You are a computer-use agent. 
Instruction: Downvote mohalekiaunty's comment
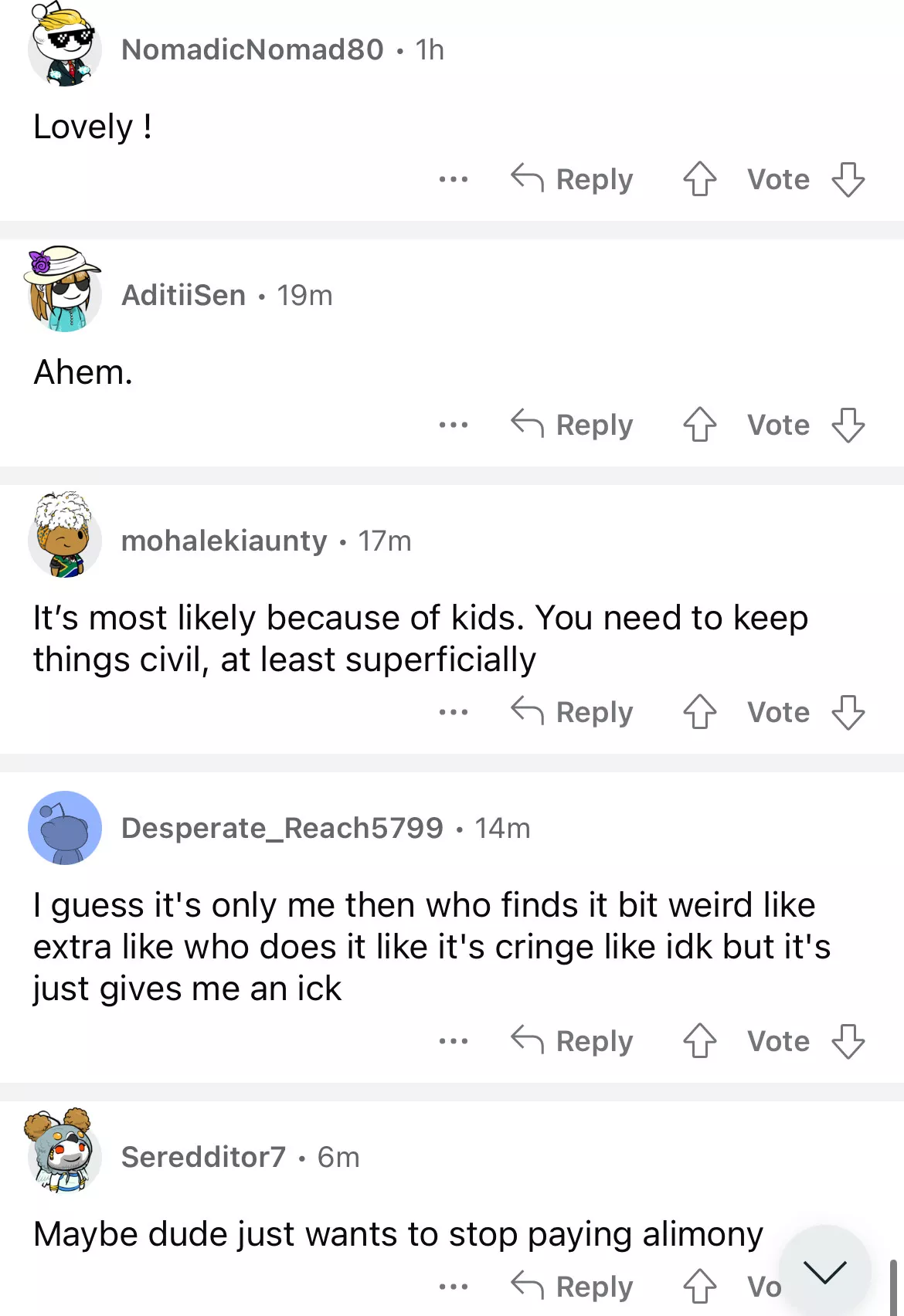[848, 712]
